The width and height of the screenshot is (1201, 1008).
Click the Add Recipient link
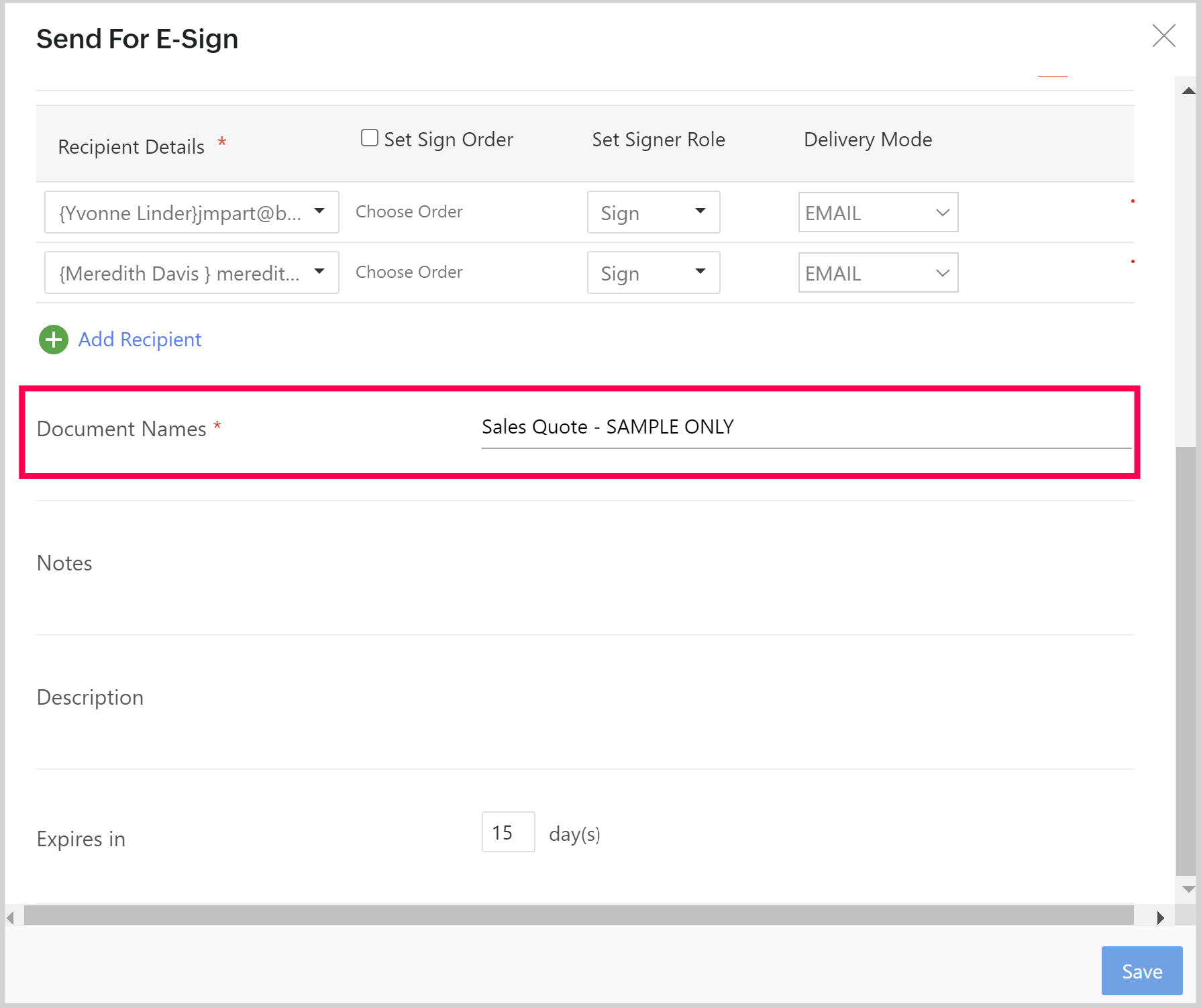point(140,340)
